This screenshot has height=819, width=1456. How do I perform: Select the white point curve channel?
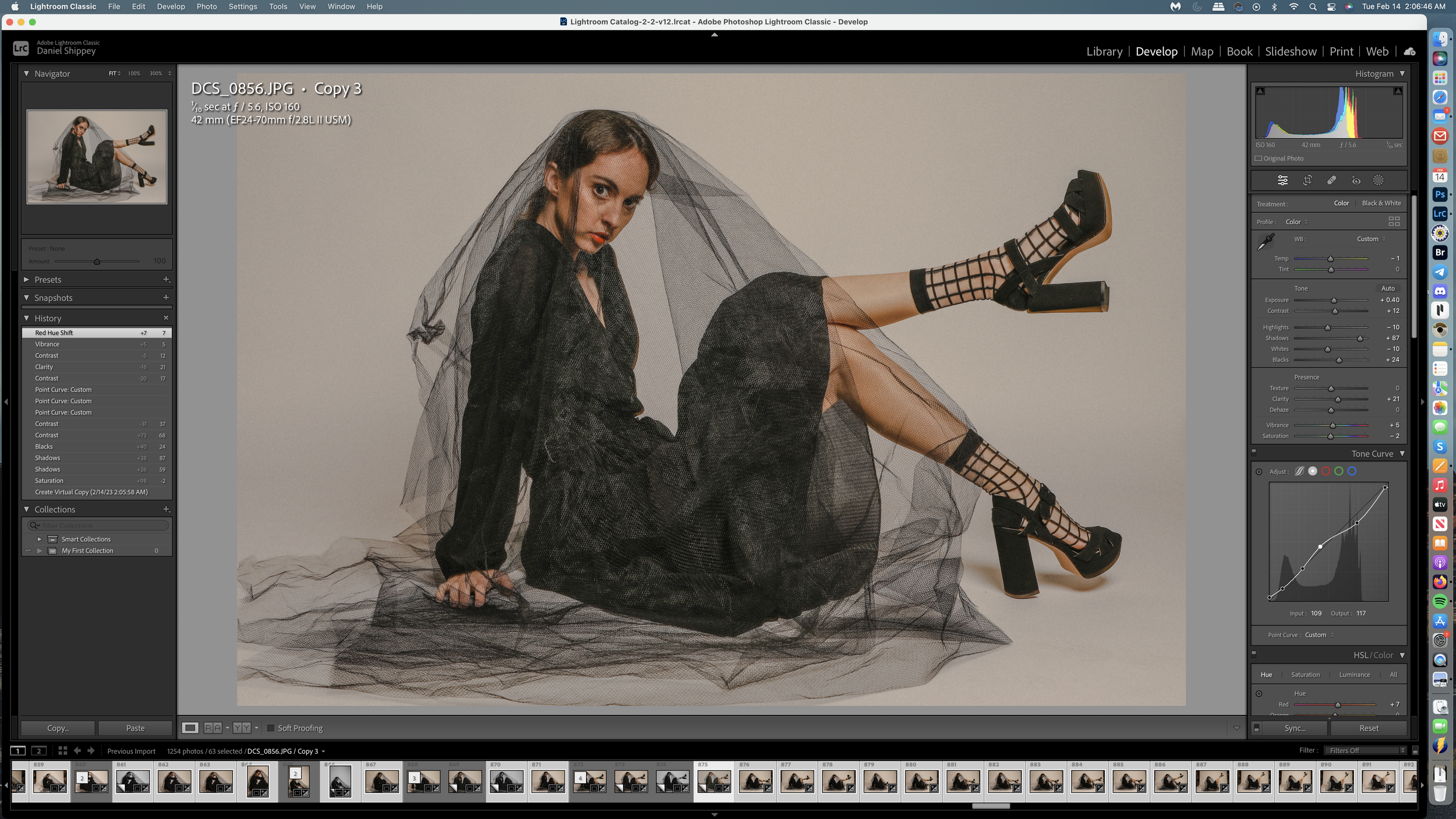[1313, 471]
